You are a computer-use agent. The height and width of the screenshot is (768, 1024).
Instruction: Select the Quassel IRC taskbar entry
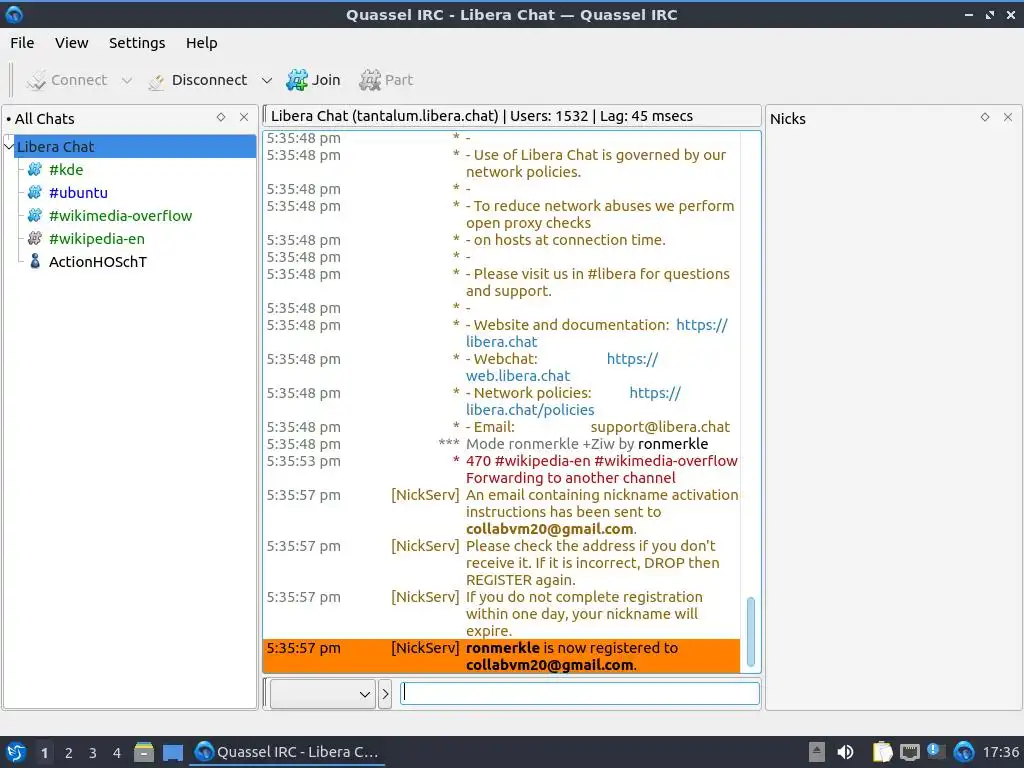(x=287, y=752)
